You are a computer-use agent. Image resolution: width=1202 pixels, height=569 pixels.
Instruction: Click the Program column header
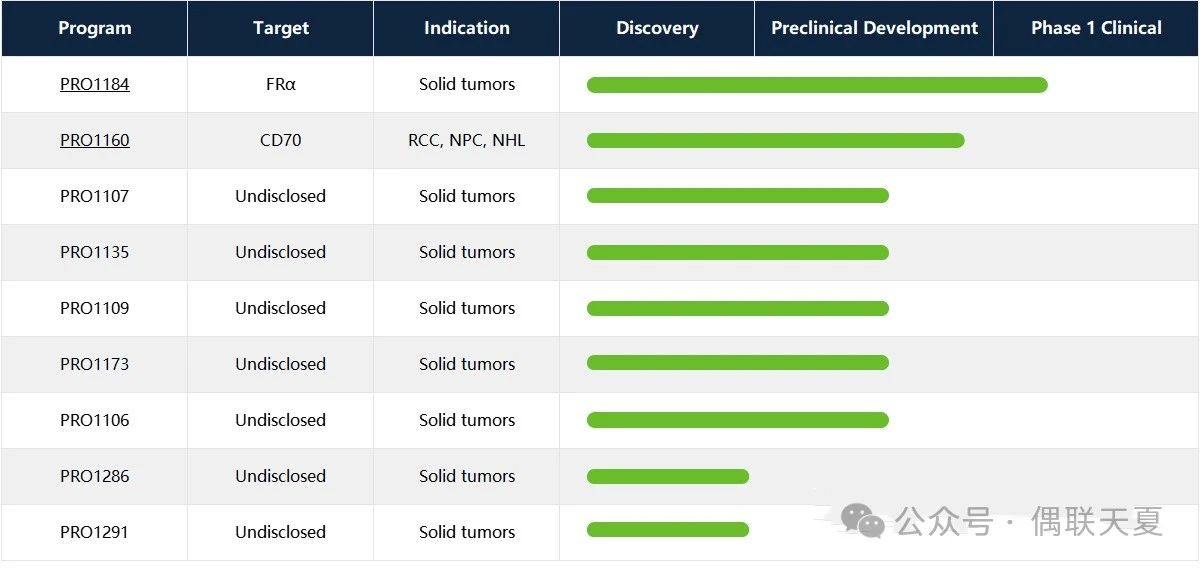pyautogui.click(x=95, y=28)
